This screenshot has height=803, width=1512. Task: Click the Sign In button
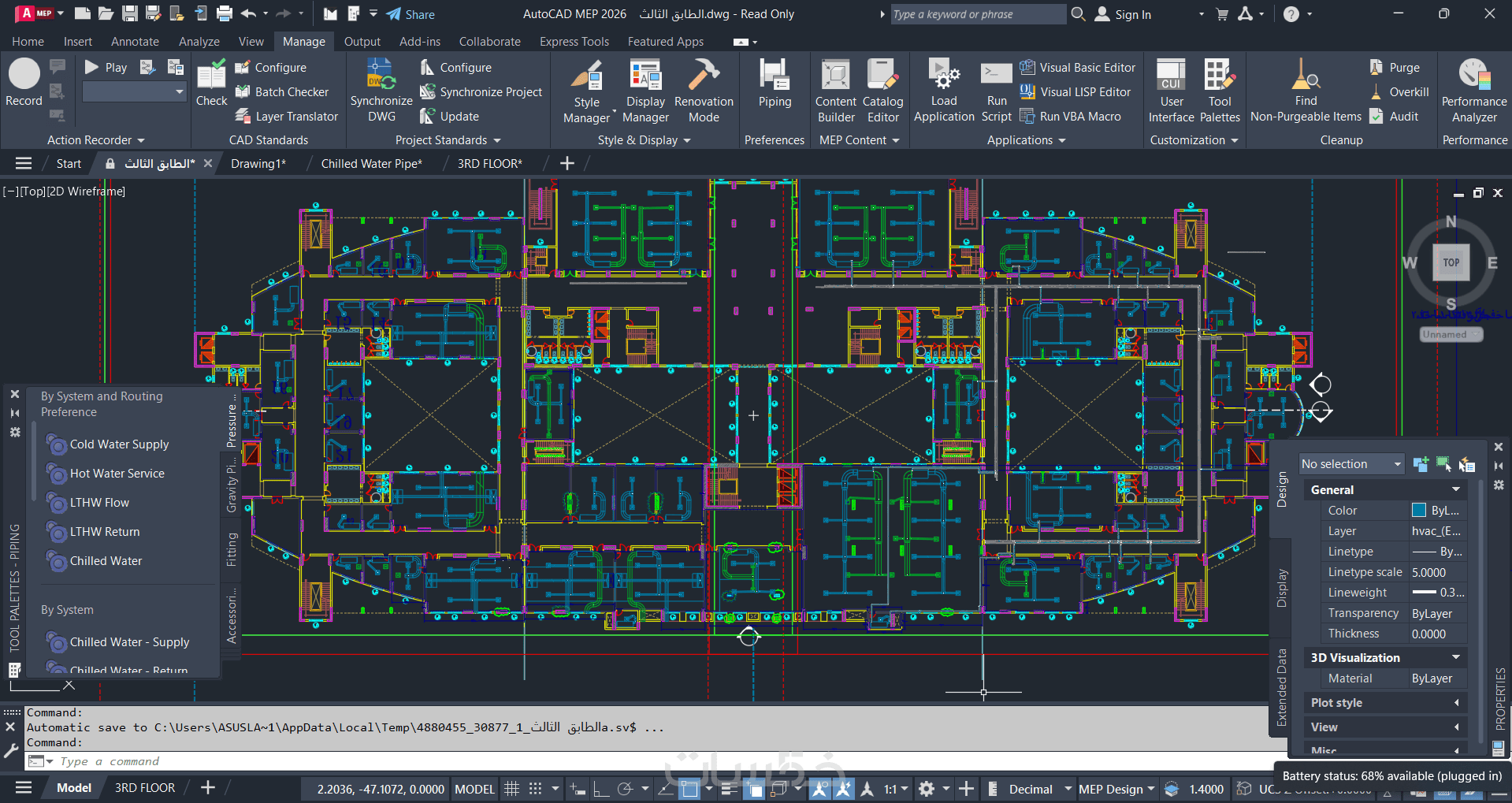pos(1124,14)
